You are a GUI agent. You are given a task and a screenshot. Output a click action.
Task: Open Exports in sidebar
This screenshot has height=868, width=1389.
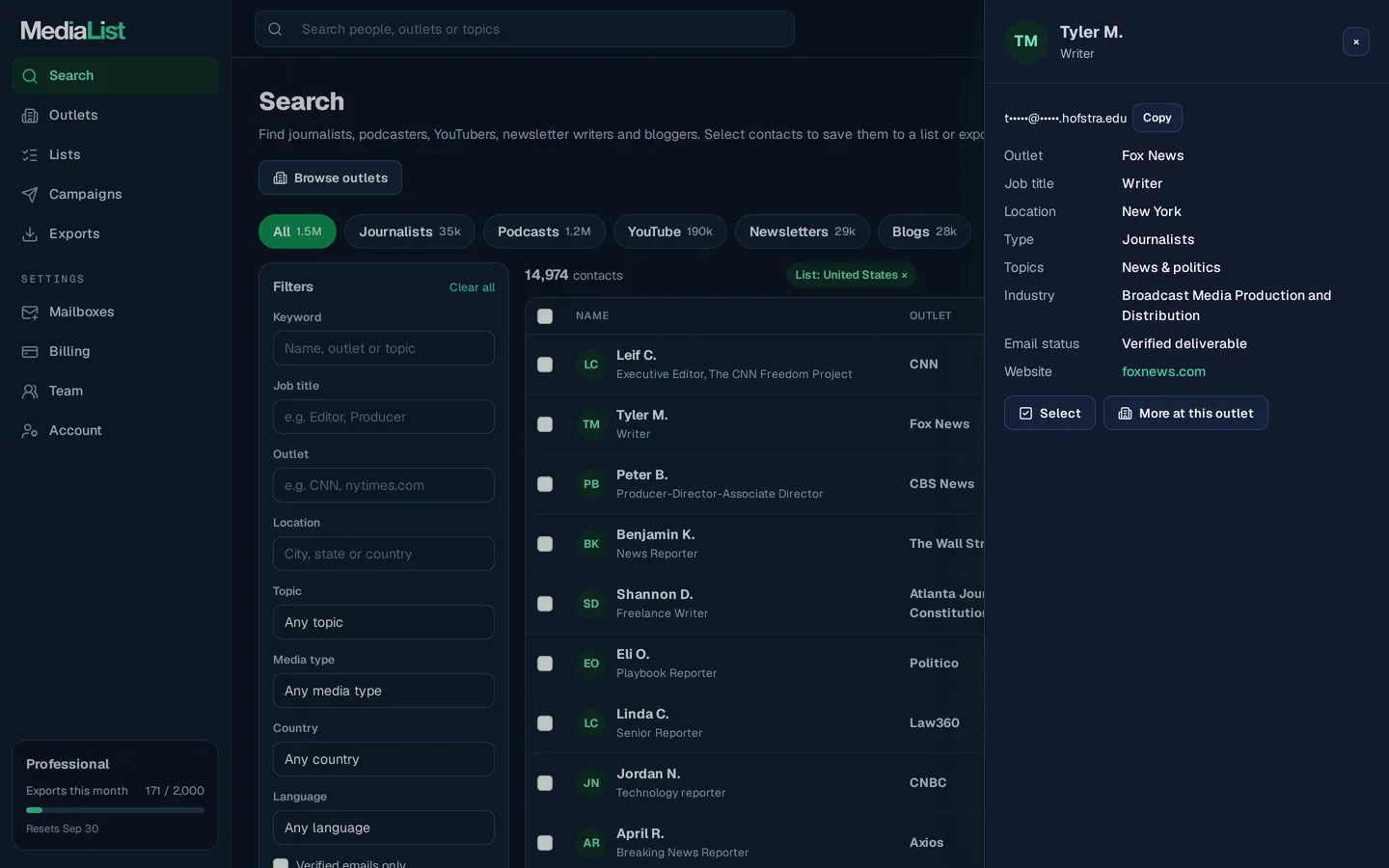(115, 233)
